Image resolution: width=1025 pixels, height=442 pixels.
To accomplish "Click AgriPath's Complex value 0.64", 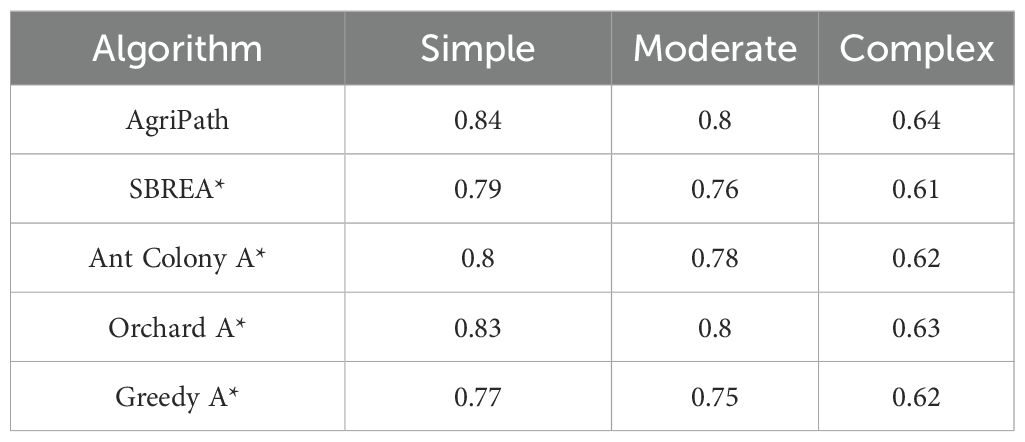I will coord(917,120).
